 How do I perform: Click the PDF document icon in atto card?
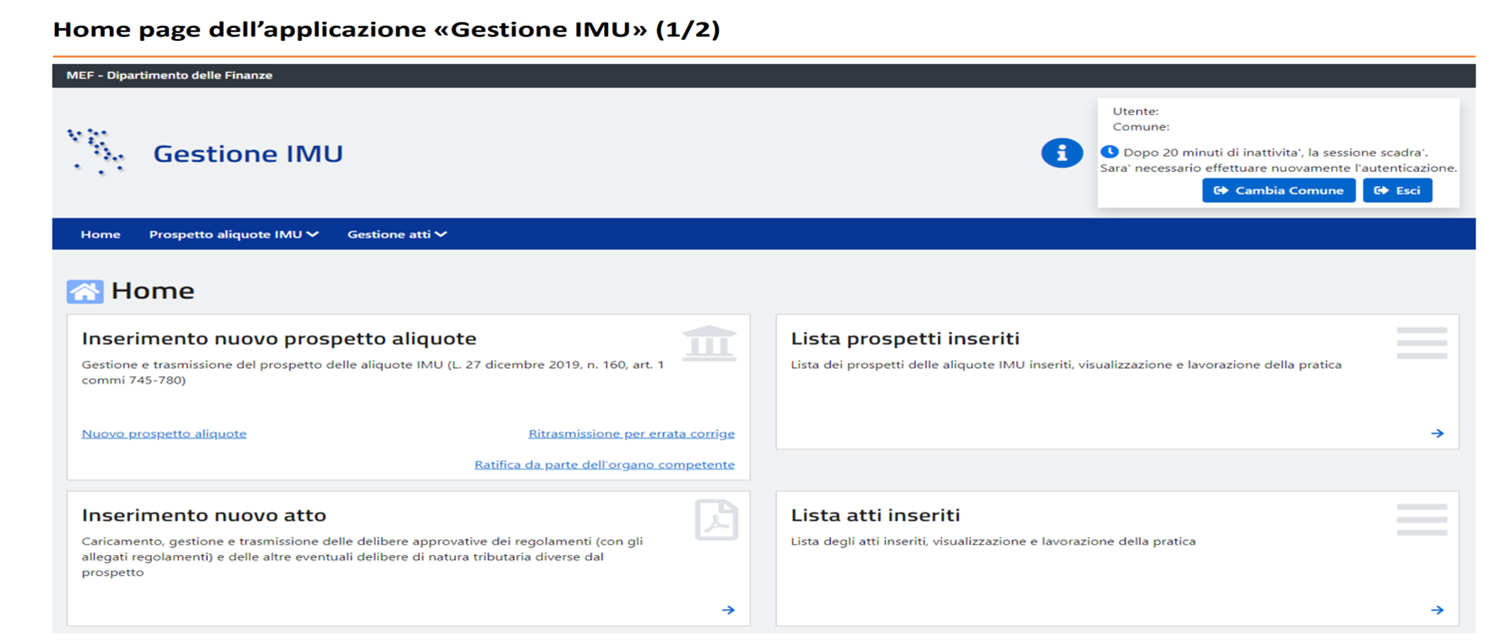pyautogui.click(x=716, y=520)
